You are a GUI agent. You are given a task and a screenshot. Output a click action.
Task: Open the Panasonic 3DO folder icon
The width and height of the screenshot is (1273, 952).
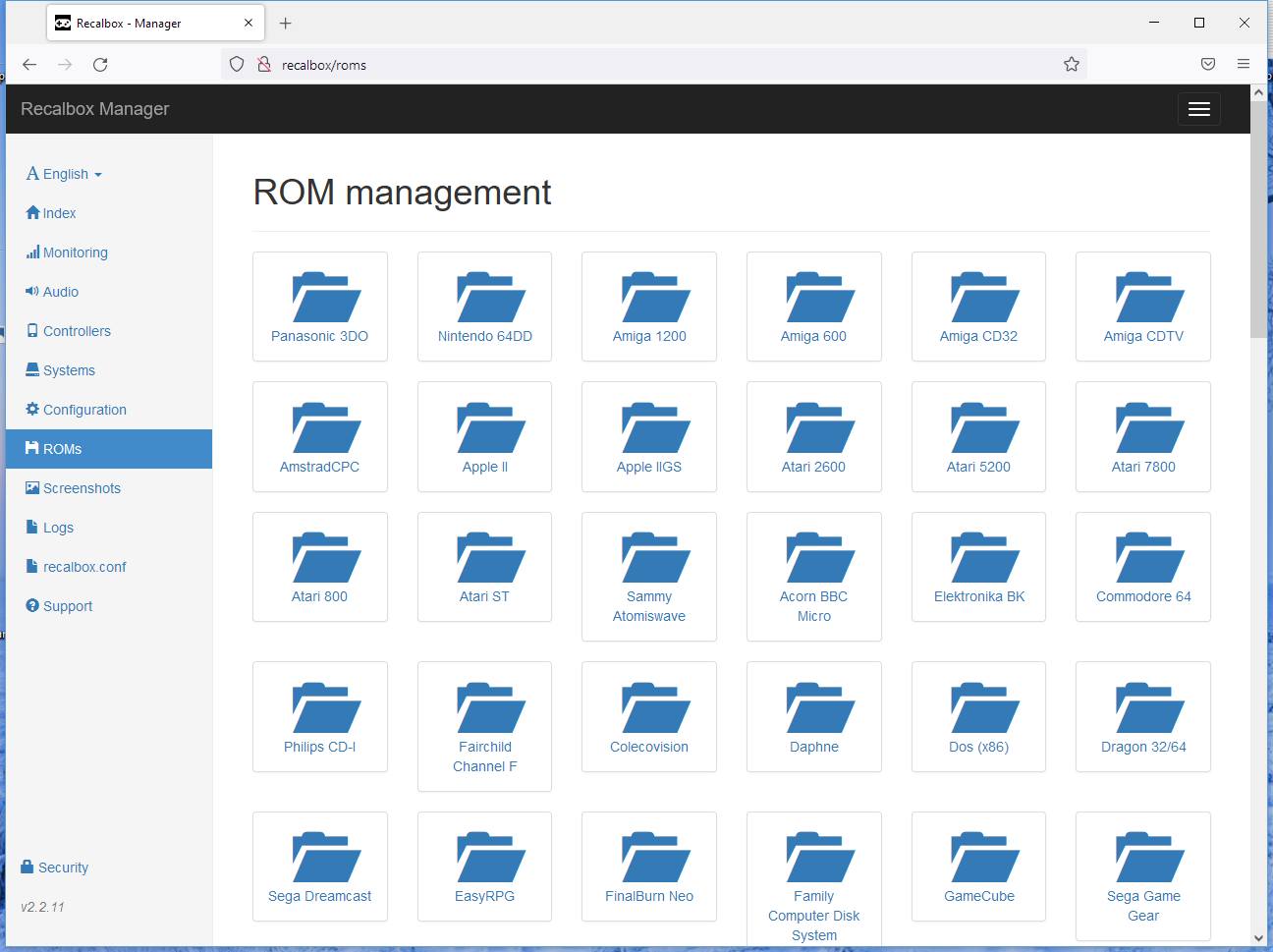coord(327,297)
